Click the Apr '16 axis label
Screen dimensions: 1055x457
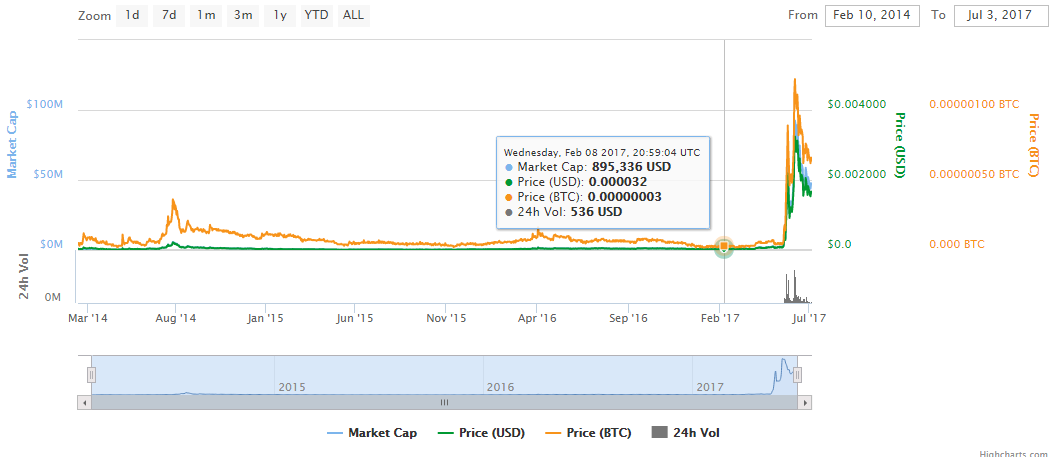[x=537, y=319]
